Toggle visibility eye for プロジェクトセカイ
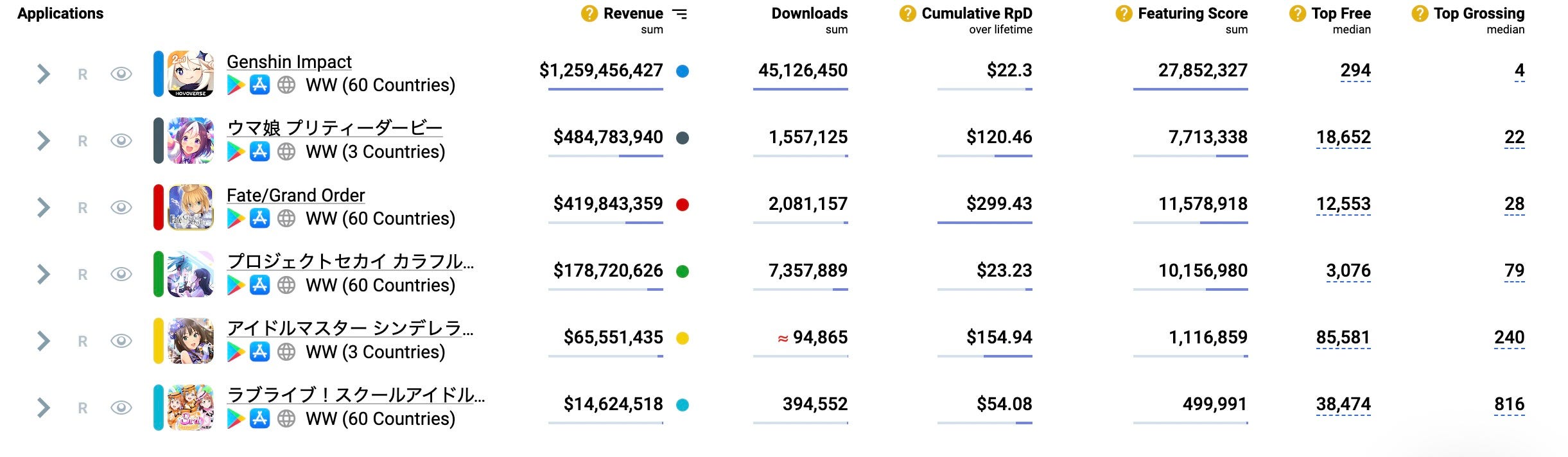The width and height of the screenshot is (1568, 457). (121, 274)
